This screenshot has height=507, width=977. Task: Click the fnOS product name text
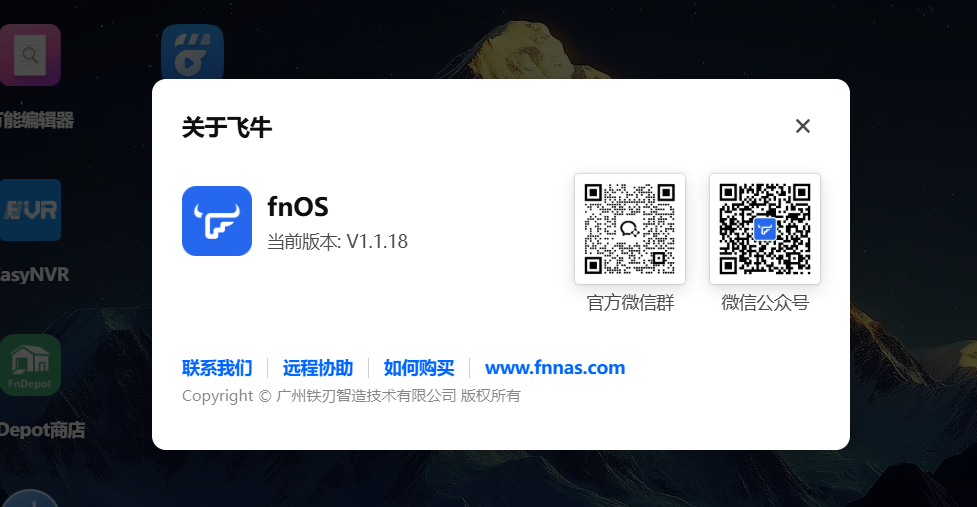pyautogui.click(x=298, y=207)
